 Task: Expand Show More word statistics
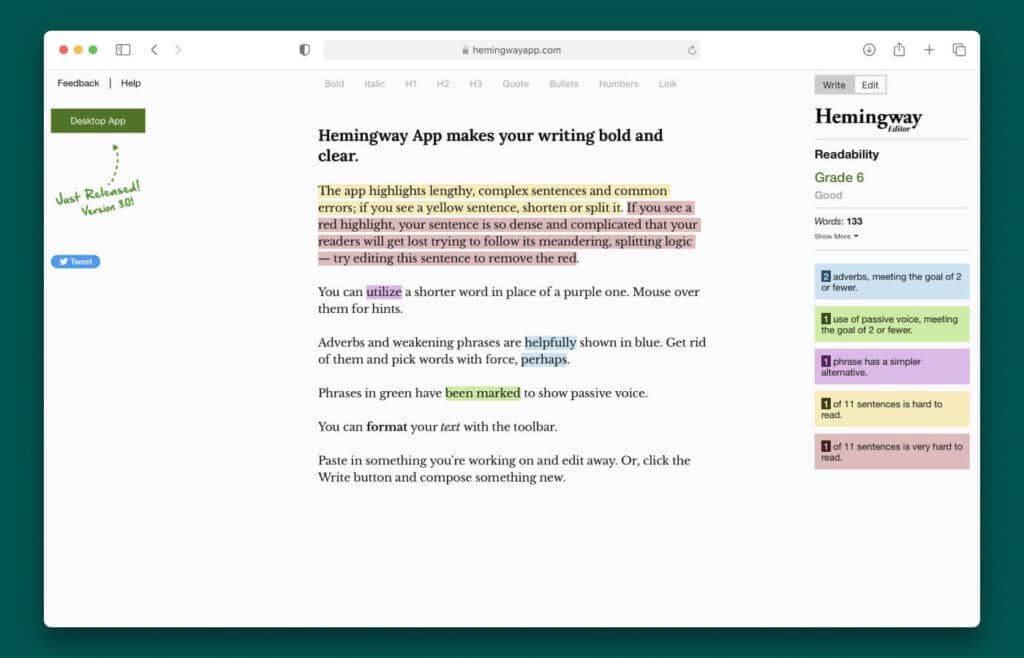(836, 236)
